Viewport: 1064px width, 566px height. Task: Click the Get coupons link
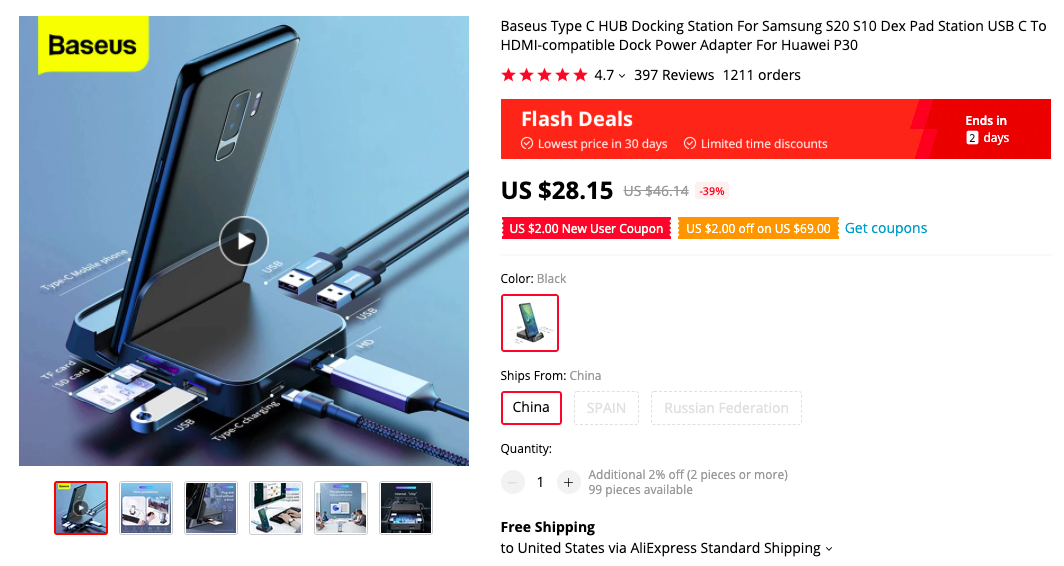point(886,228)
